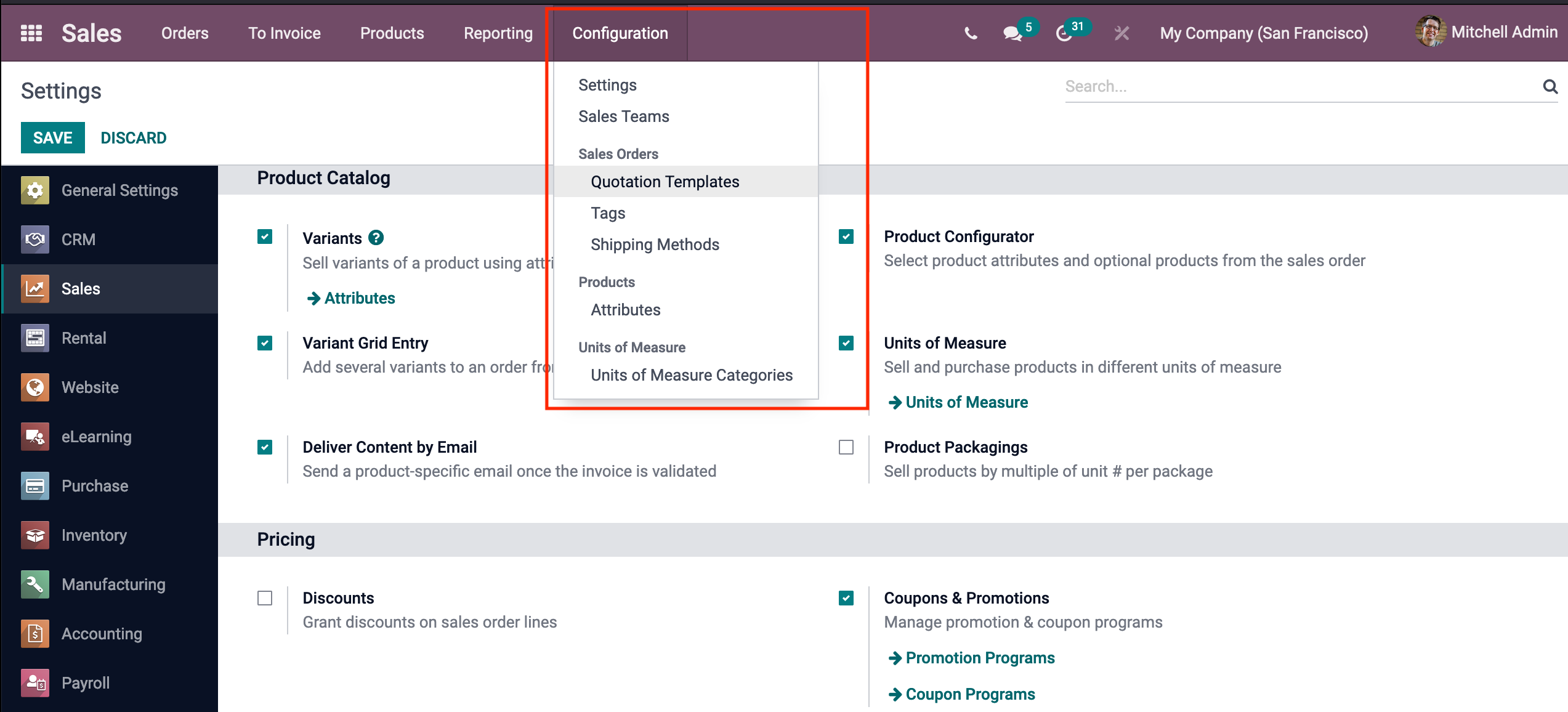Uncheck the Units of Measure checkbox

pyautogui.click(x=846, y=343)
